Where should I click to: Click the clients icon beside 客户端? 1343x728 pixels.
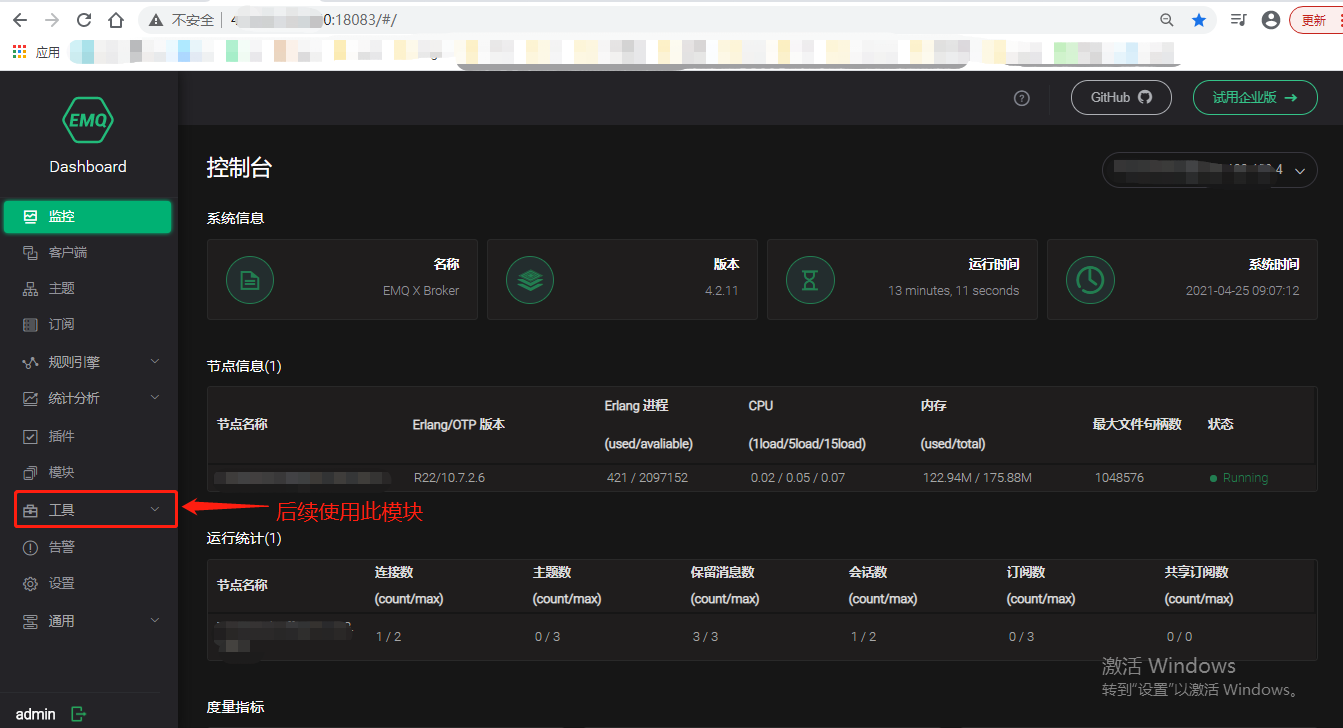click(x=30, y=252)
